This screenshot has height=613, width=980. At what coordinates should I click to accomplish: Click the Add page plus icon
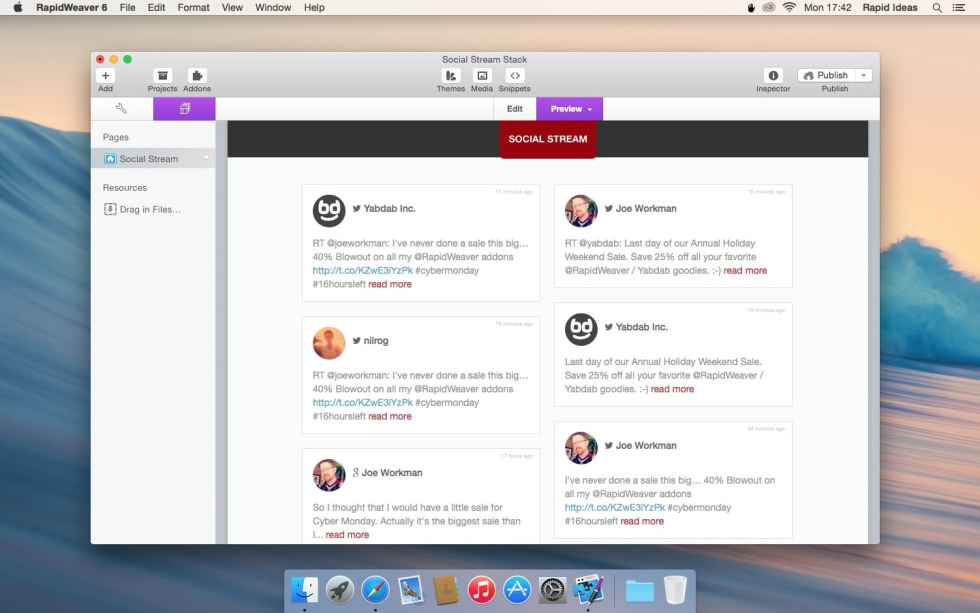[105, 76]
